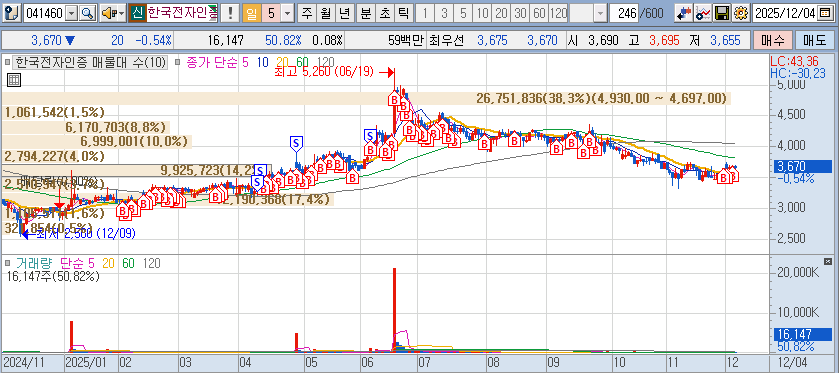Click the 1,061,542(1.5%) profile label
Viewport: 839px width, 373px height.
pos(55,112)
